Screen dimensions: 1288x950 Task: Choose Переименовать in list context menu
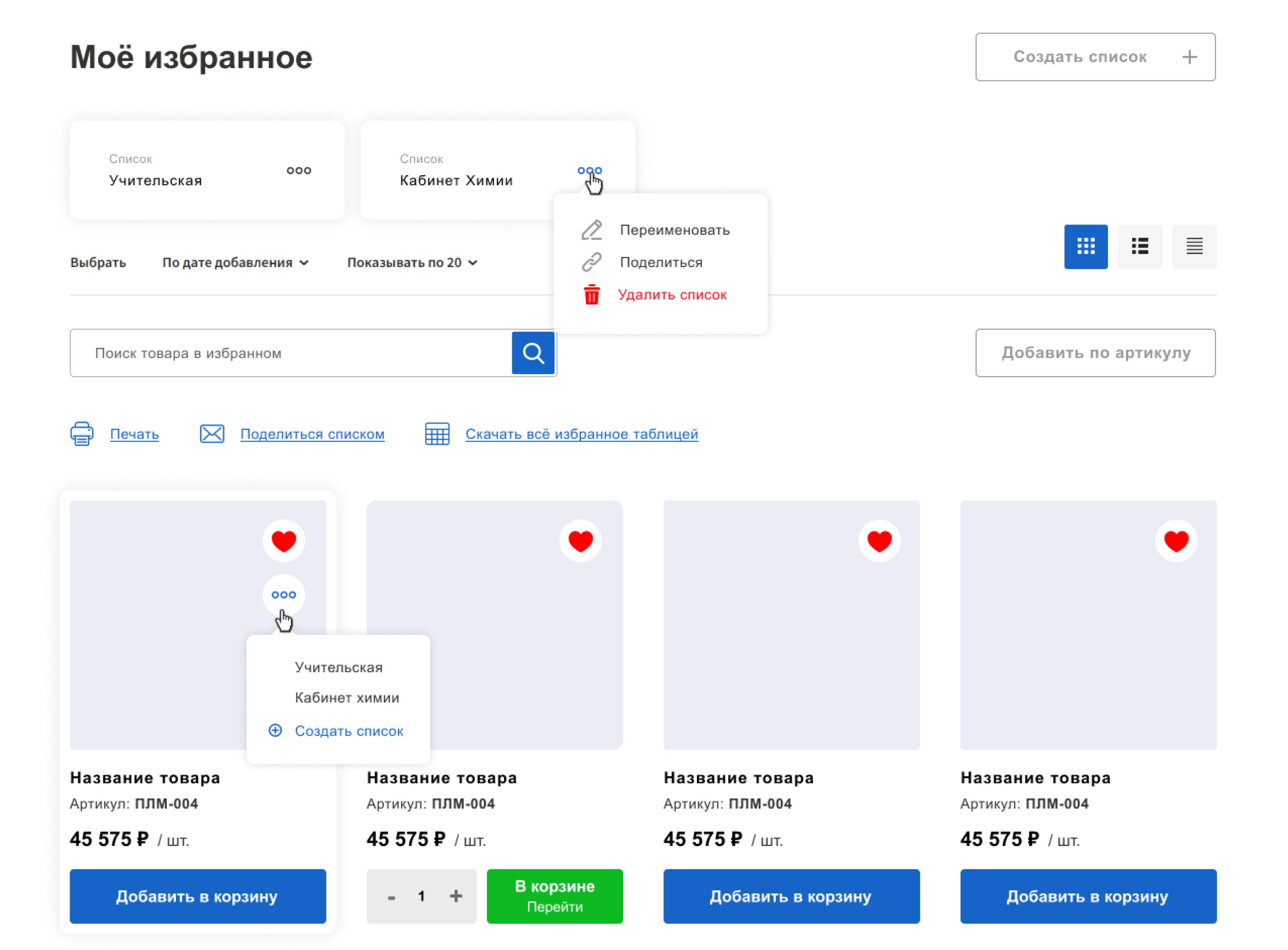[674, 230]
